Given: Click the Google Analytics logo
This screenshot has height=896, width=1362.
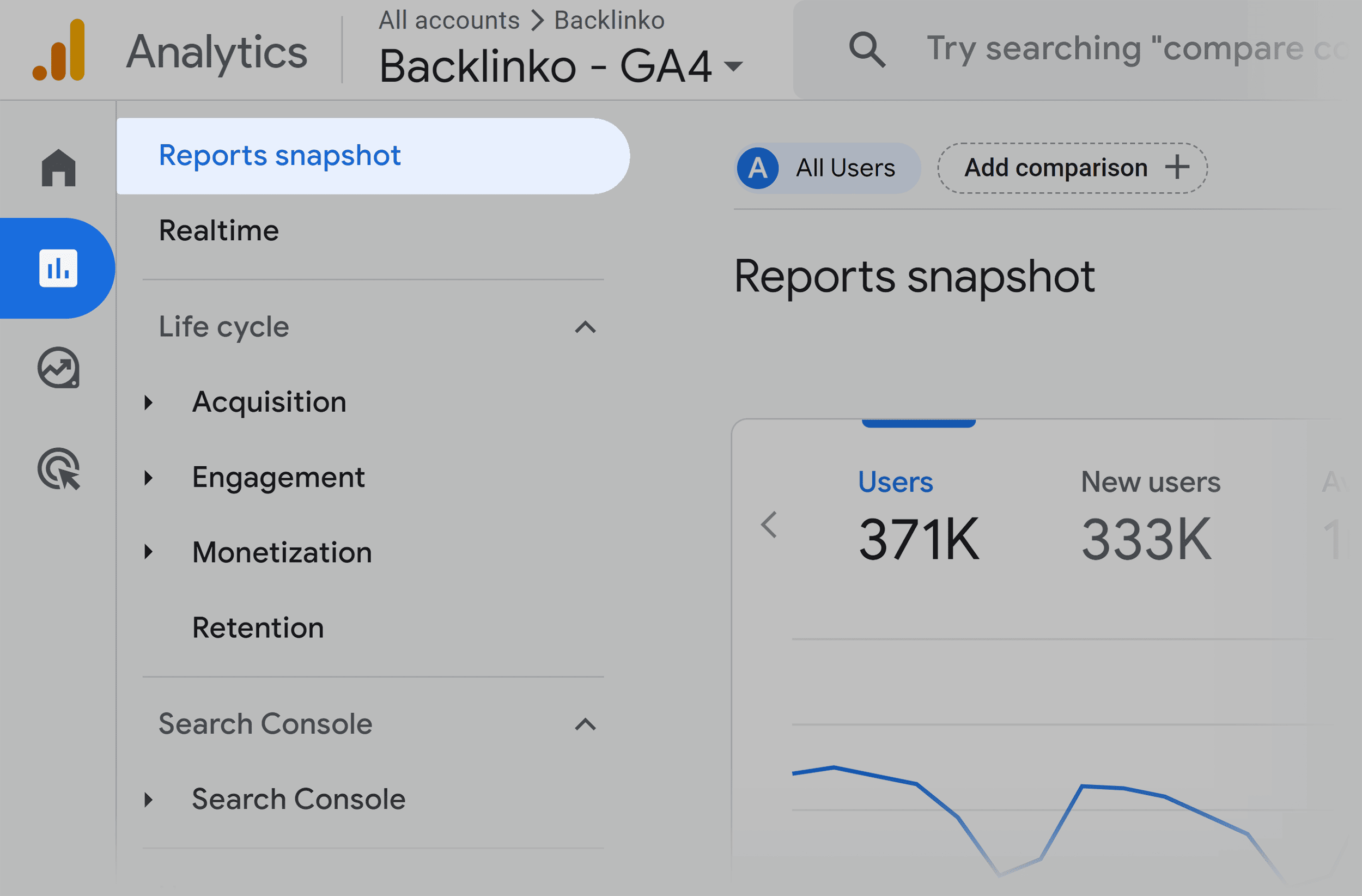Looking at the screenshot, I should click(58, 50).
